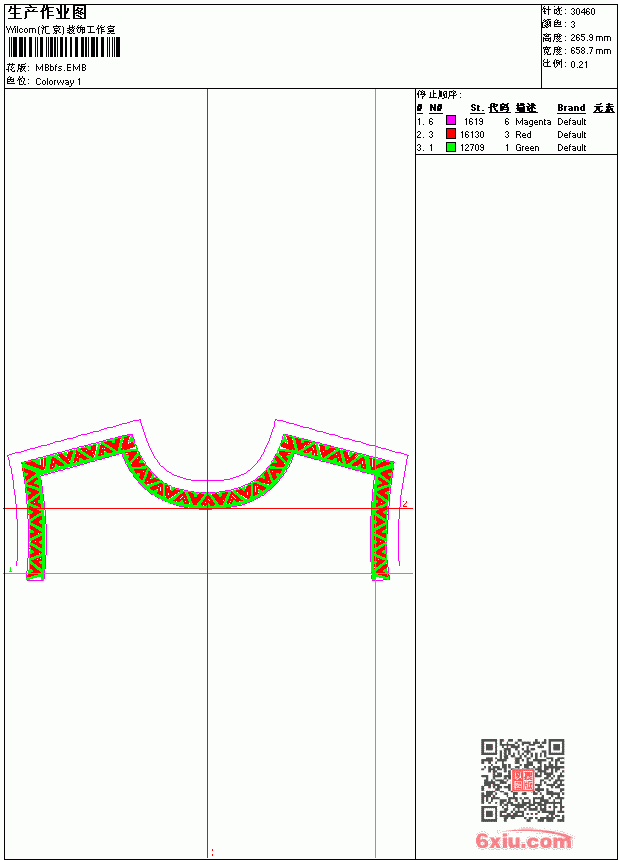Select the Green stop row description
The image size is (620, 860).
(x=527, y=148)
